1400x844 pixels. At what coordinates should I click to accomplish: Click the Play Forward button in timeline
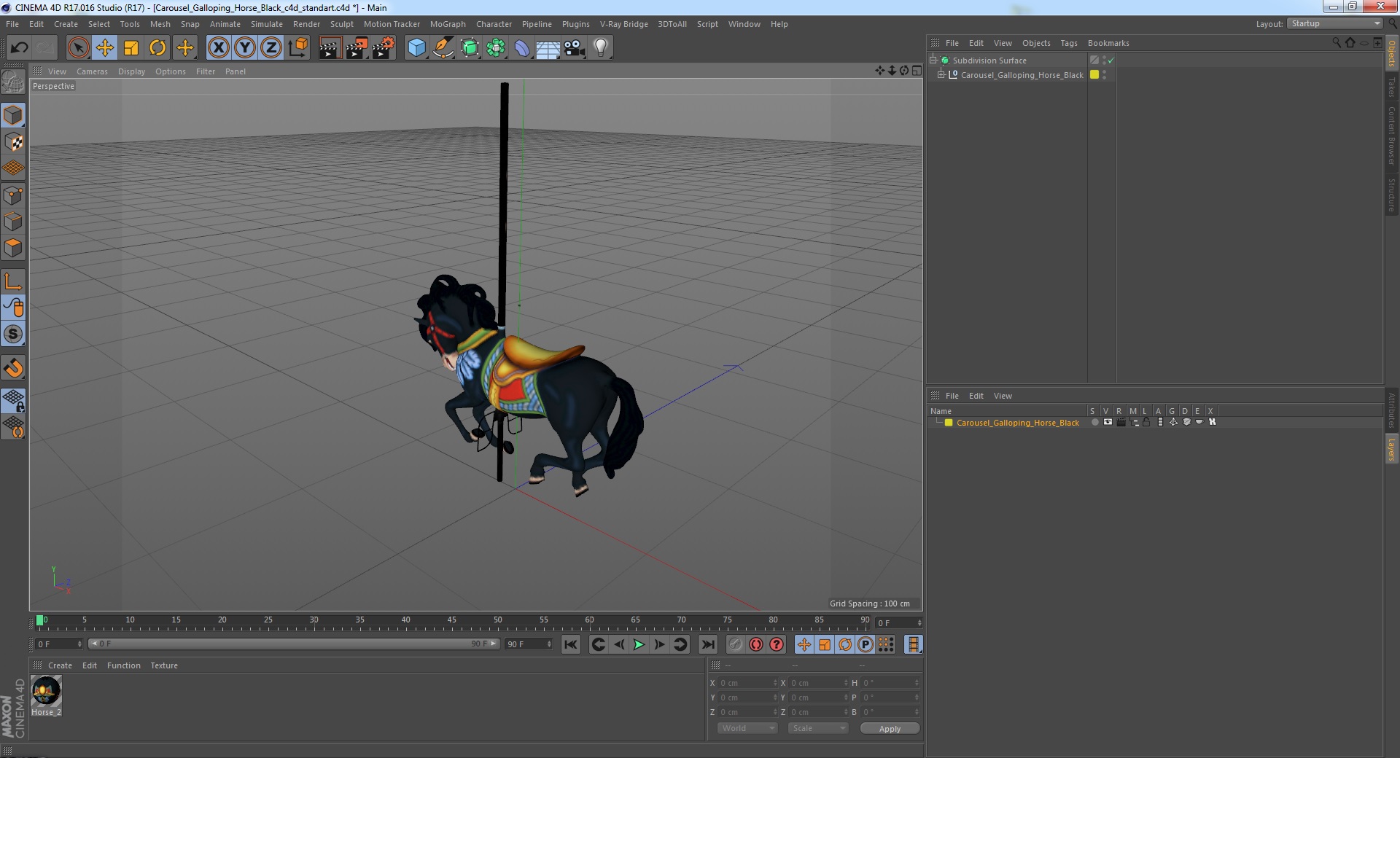[638, 644]
